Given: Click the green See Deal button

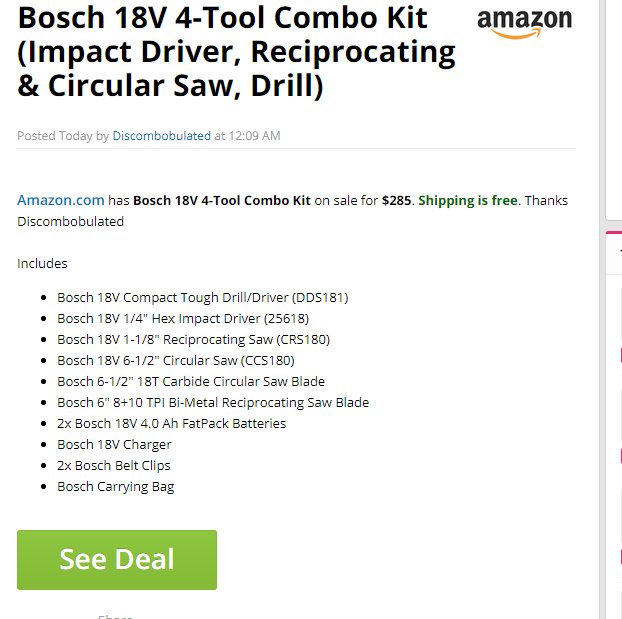Looking at the screenshot, I should [x=117, y=559].
